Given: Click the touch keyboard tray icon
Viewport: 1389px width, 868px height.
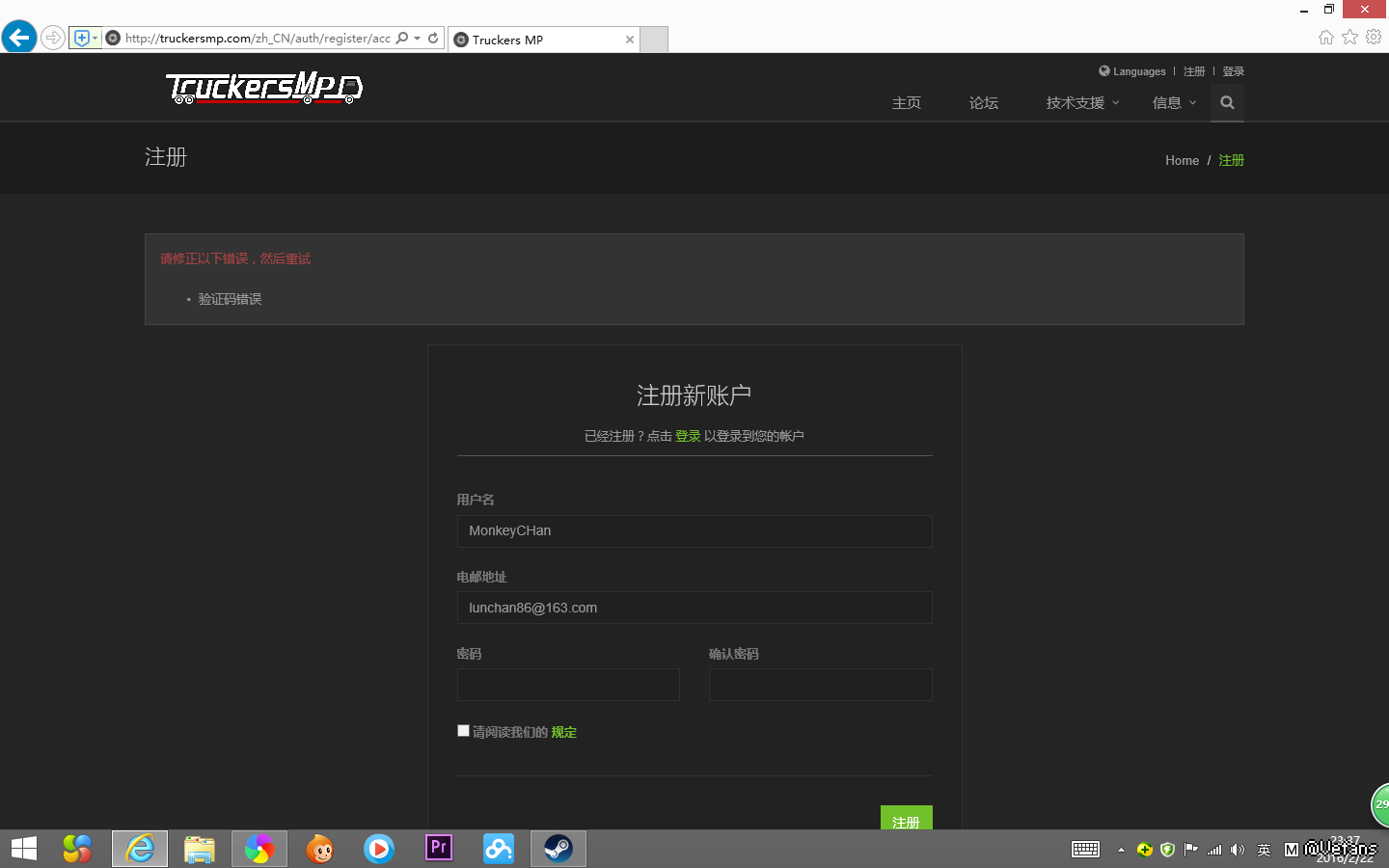Looking at the screenshot, I should 1085,850.
